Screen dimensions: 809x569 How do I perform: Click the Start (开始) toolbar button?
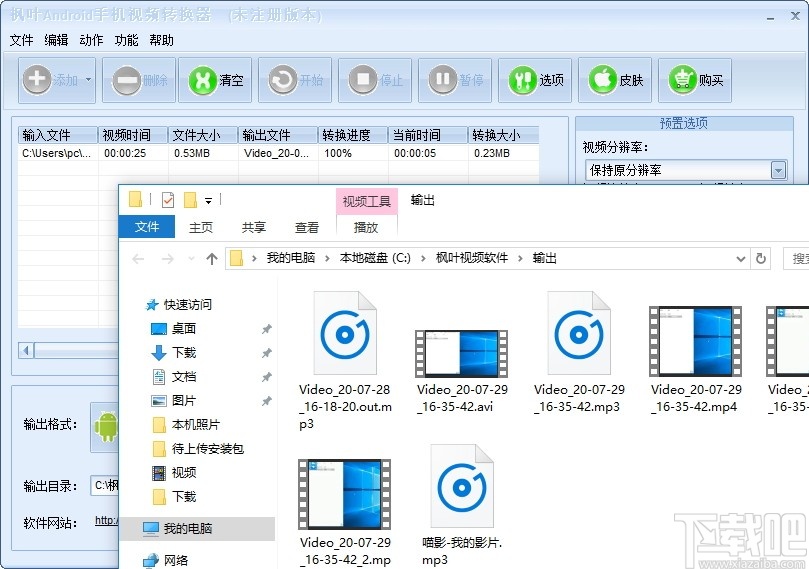[296, 80]
